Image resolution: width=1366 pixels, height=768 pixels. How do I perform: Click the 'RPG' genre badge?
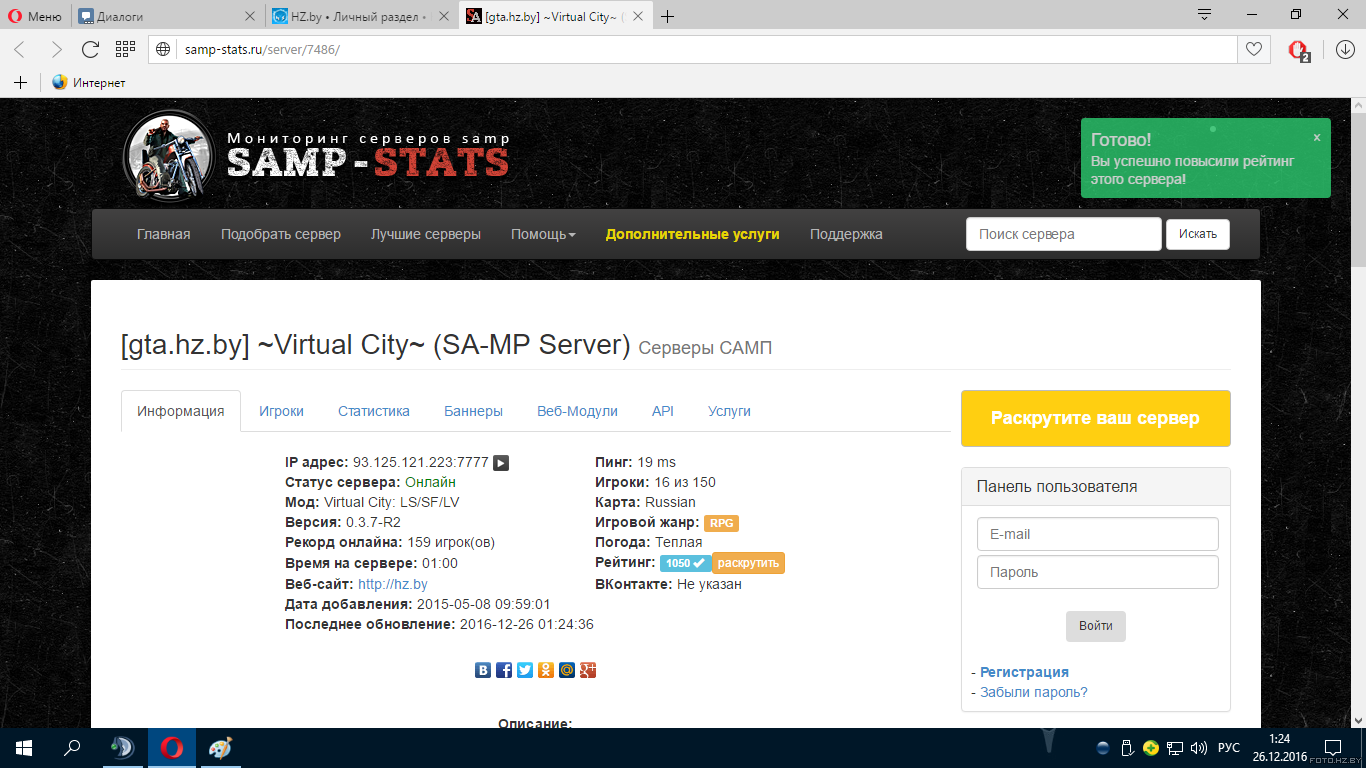click(722, 523)
